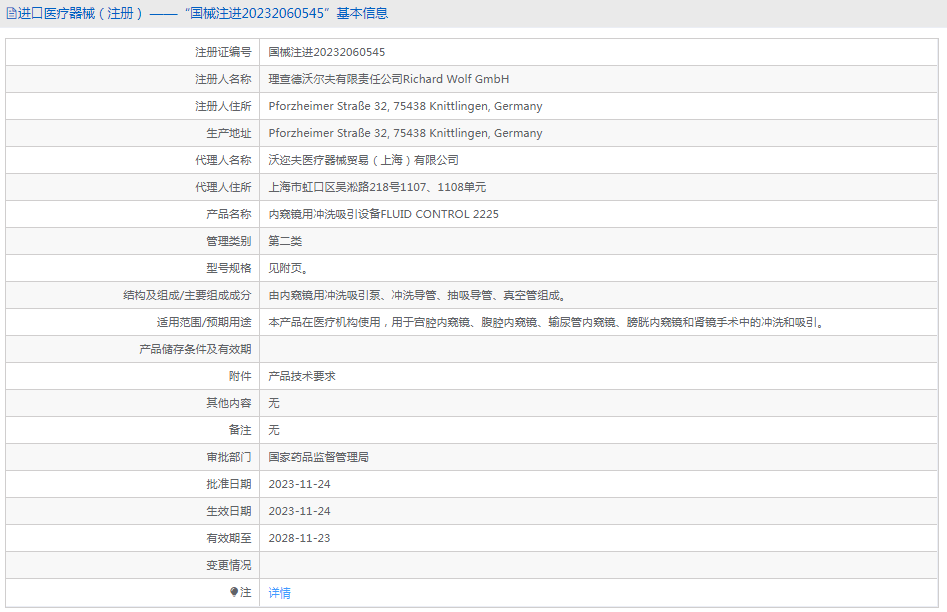Select the 见附页。 model value
Screen dimensions: 947x612
(x=289, y=268)
